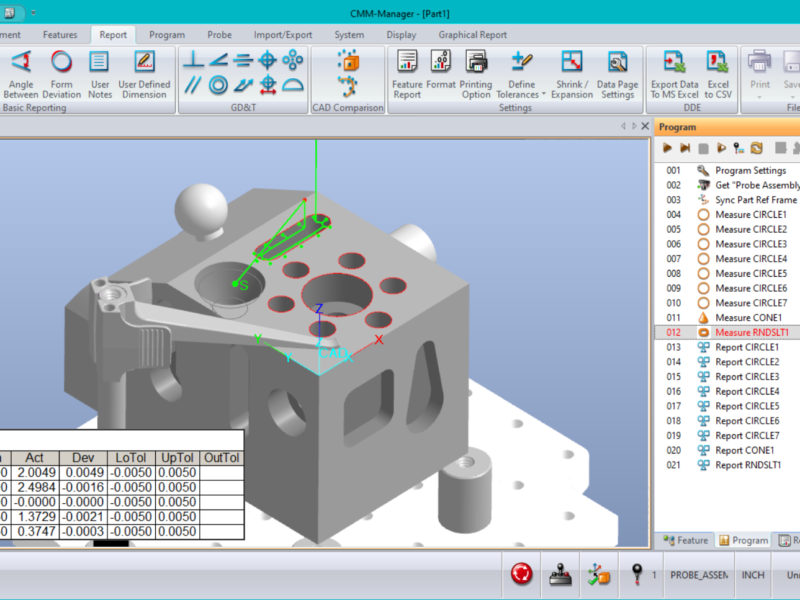Click the INCH units status field
Screen dimensions: 800x600
(x=753, y=575)
